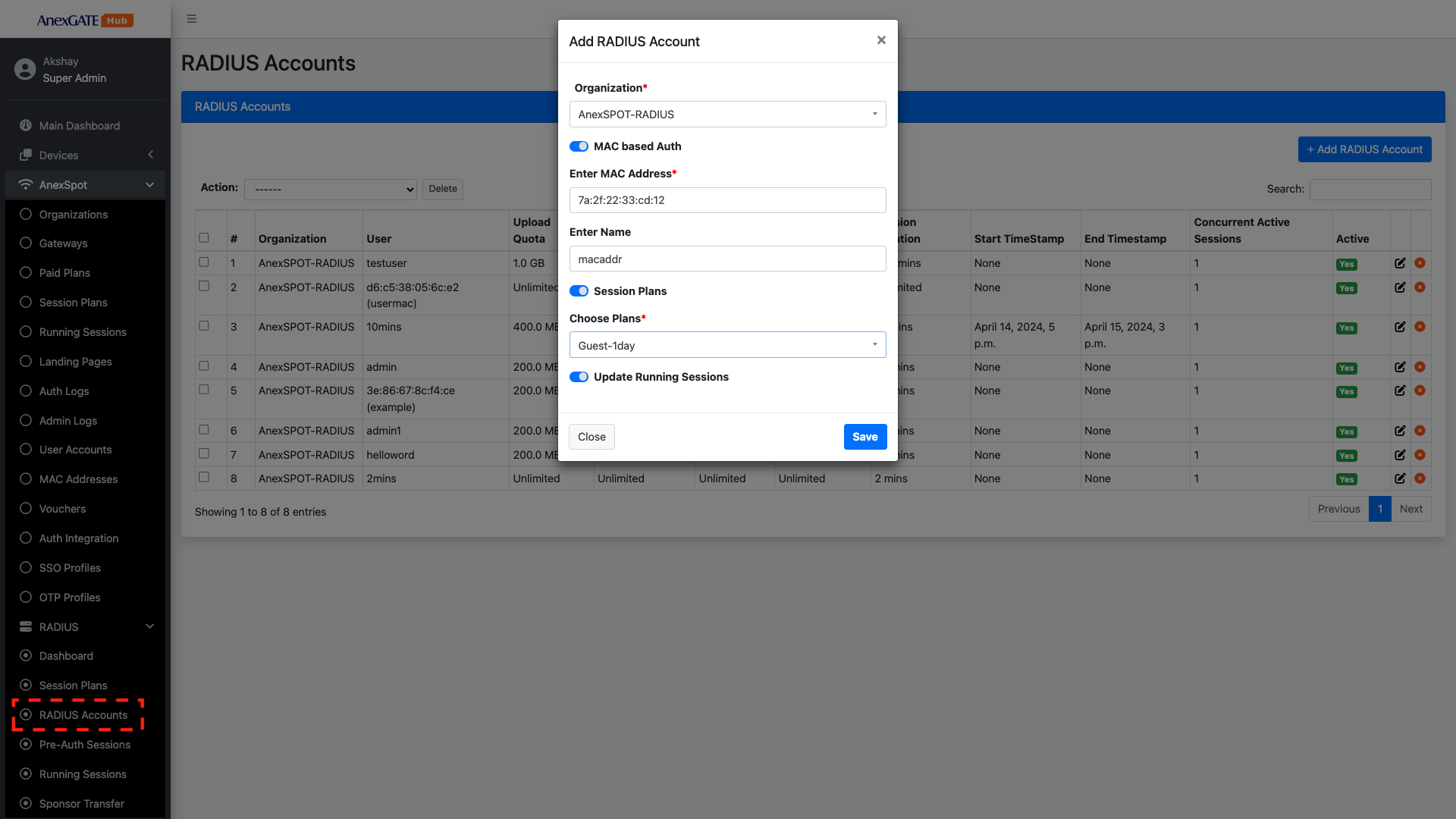Turn off Update Running Sessions toggle
1456x819 pixels.
click(579, 377)
